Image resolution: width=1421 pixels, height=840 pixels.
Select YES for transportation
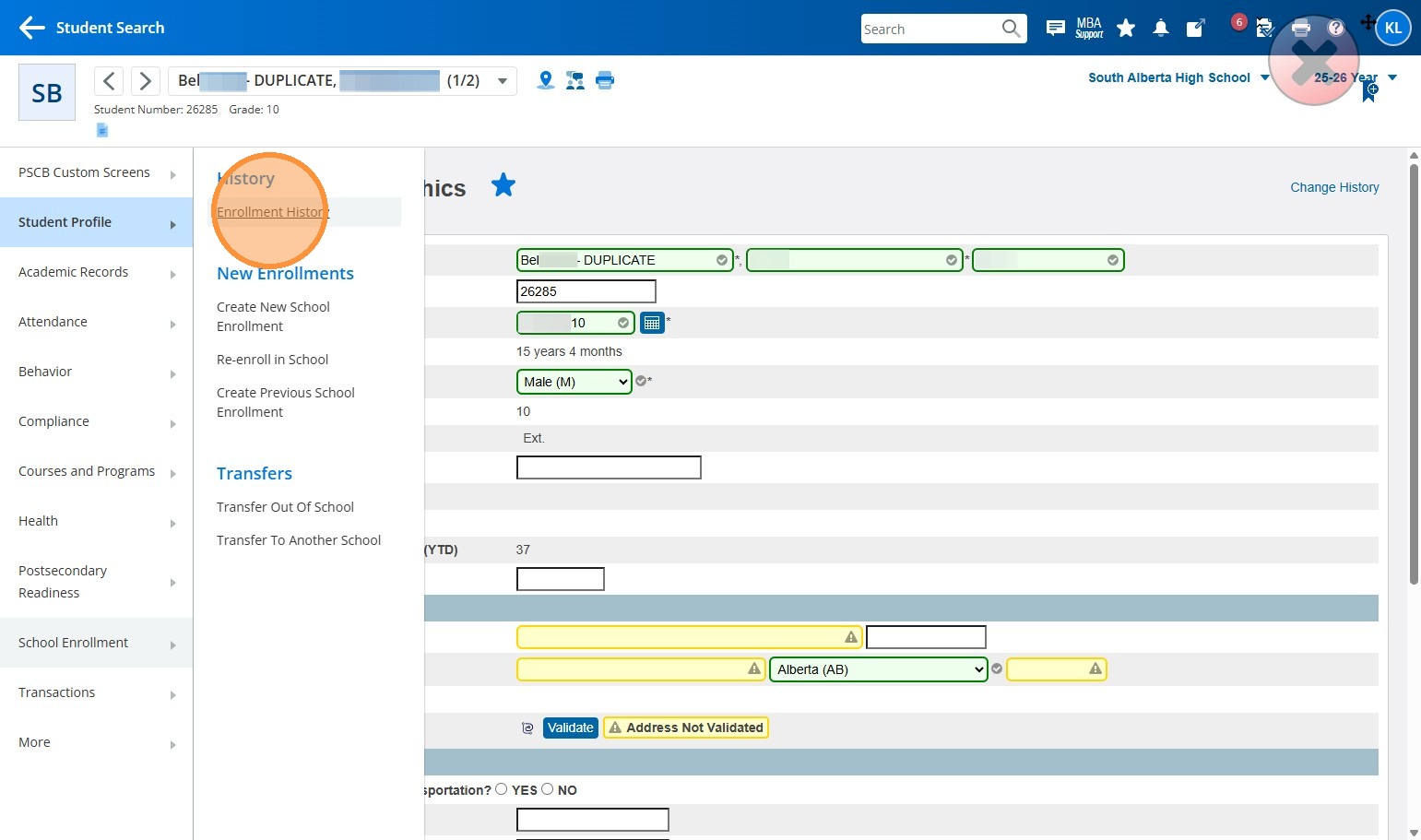tap(502, 789)
